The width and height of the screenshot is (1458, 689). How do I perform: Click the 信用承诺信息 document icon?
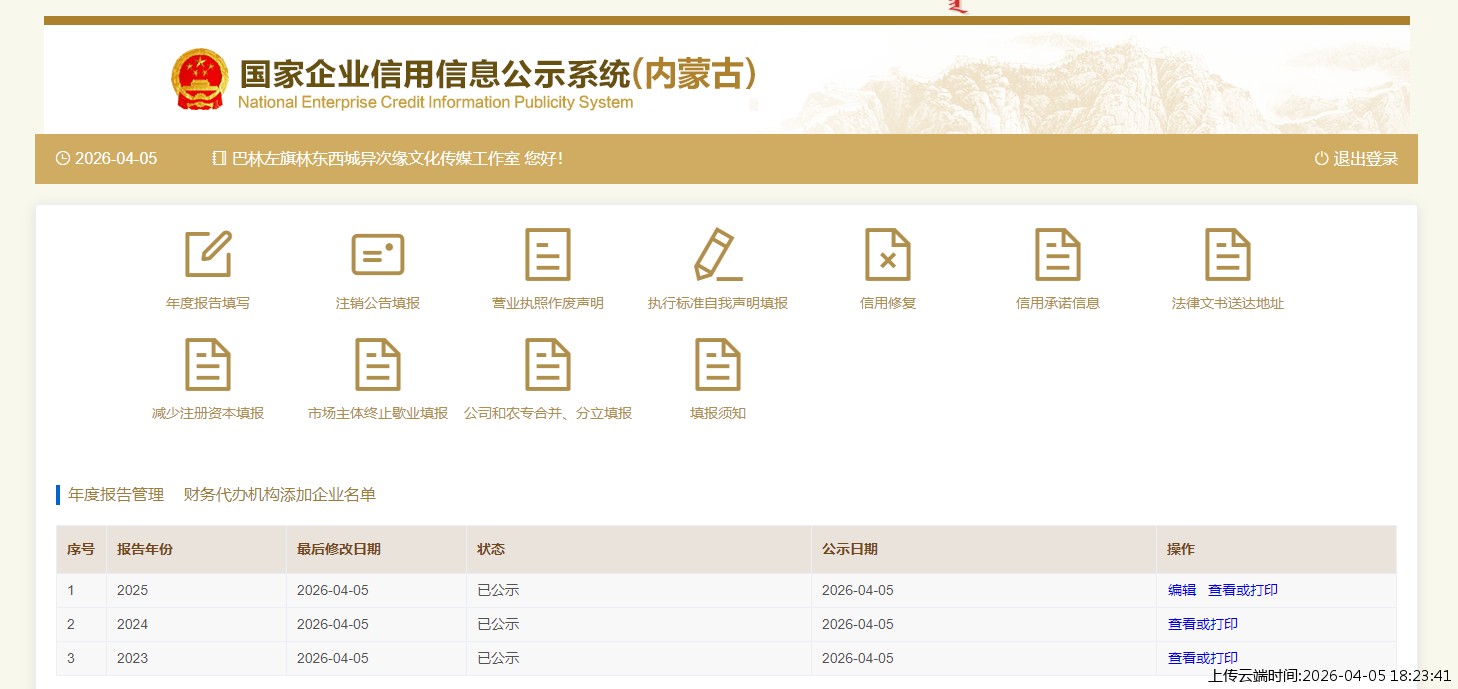1058,254
